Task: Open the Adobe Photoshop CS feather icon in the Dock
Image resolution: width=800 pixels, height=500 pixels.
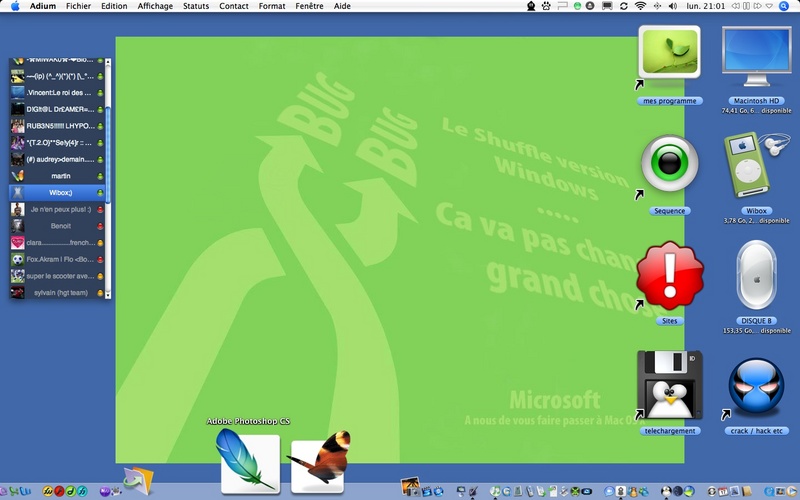Action: [x=249, y=462]
